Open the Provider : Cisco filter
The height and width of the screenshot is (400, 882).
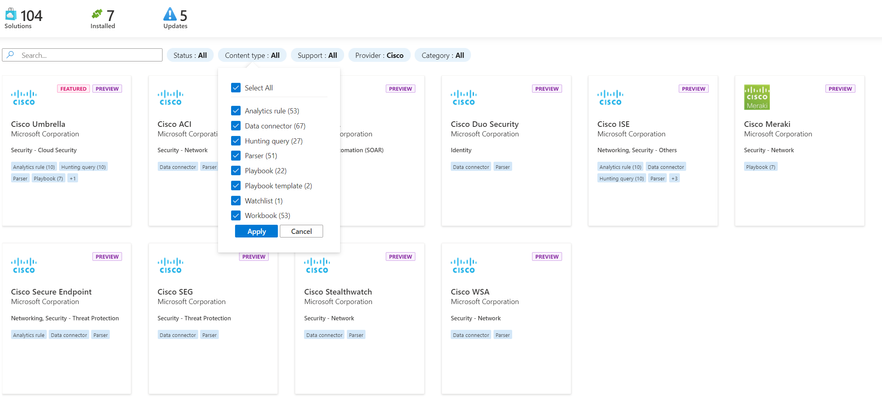click(x=379, y=55)
